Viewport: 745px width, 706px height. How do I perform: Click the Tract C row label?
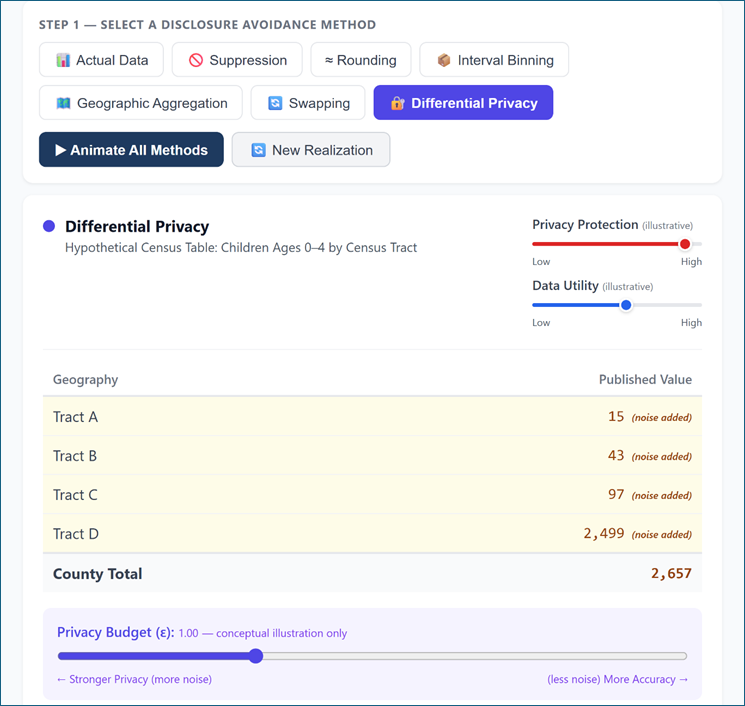click(75, 495)
